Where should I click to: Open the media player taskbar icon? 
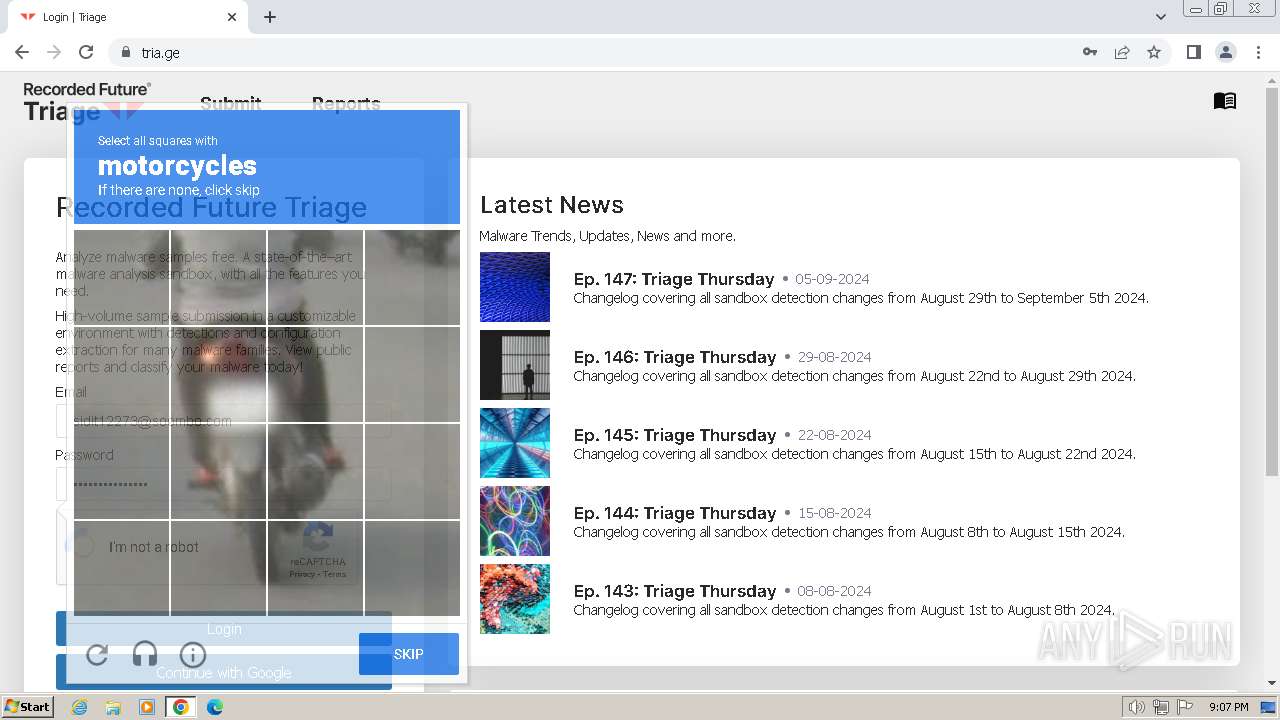[x=147, y=707]
